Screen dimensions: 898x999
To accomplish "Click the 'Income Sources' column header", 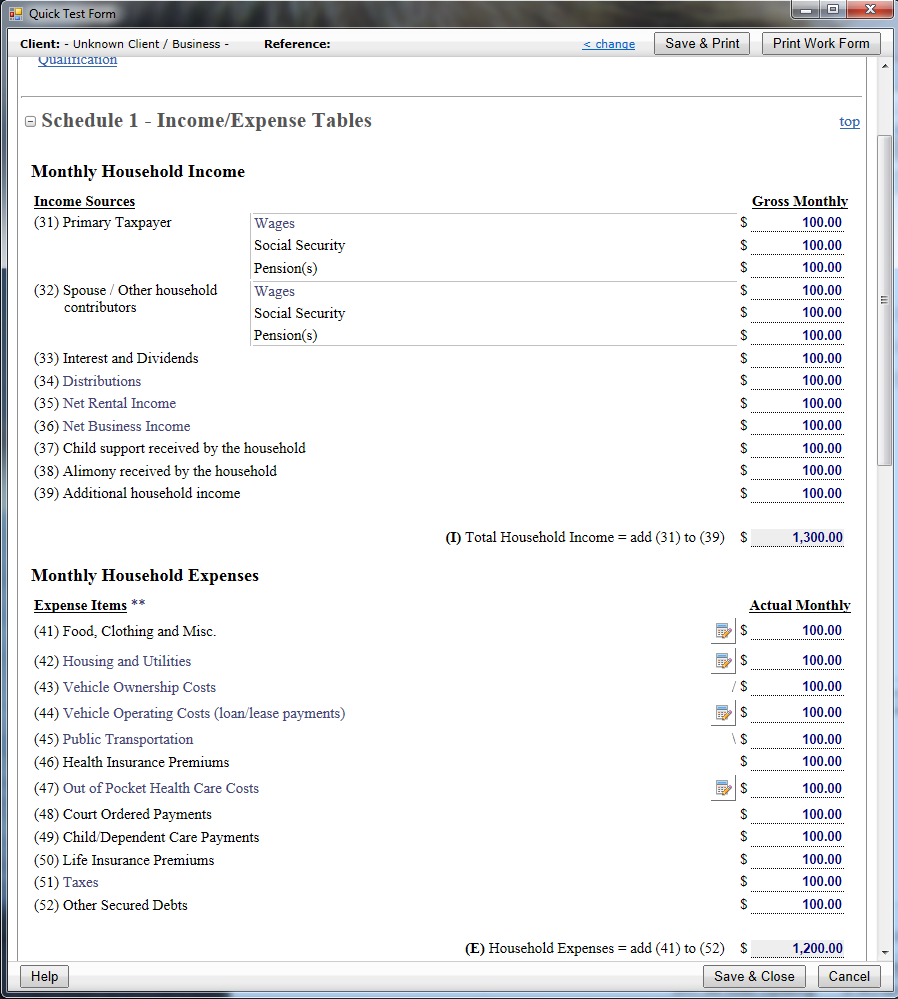I will point(84,201).
